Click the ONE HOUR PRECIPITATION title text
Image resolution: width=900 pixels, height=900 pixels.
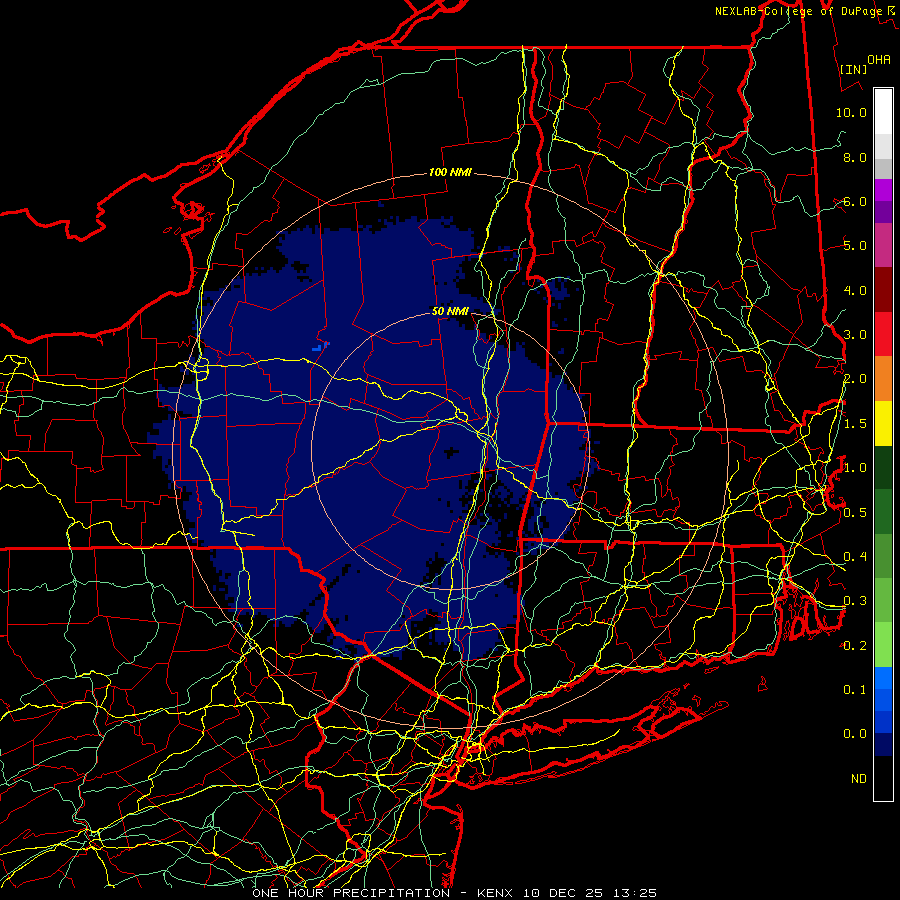tap(351, 893)
